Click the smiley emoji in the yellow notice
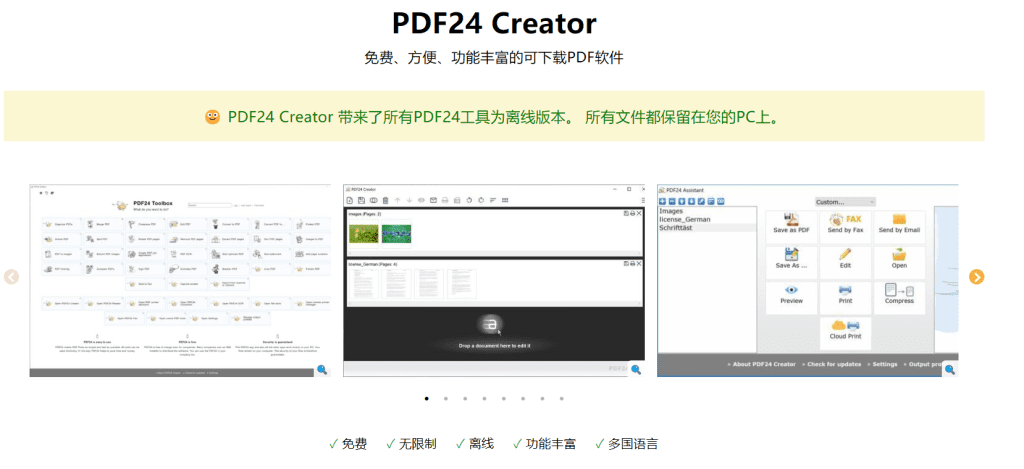This screenshot has height=469, width=1024. click(x=212, y=117)
